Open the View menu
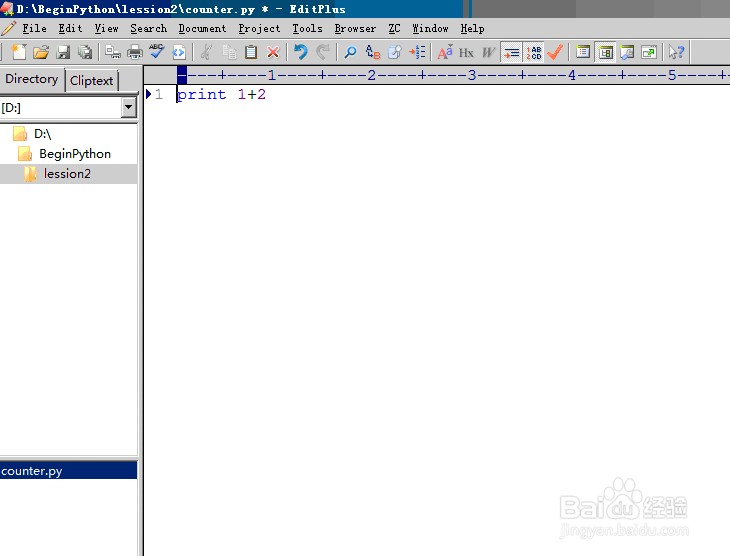This screenshot has width=730, height=556. pos(107,28)
